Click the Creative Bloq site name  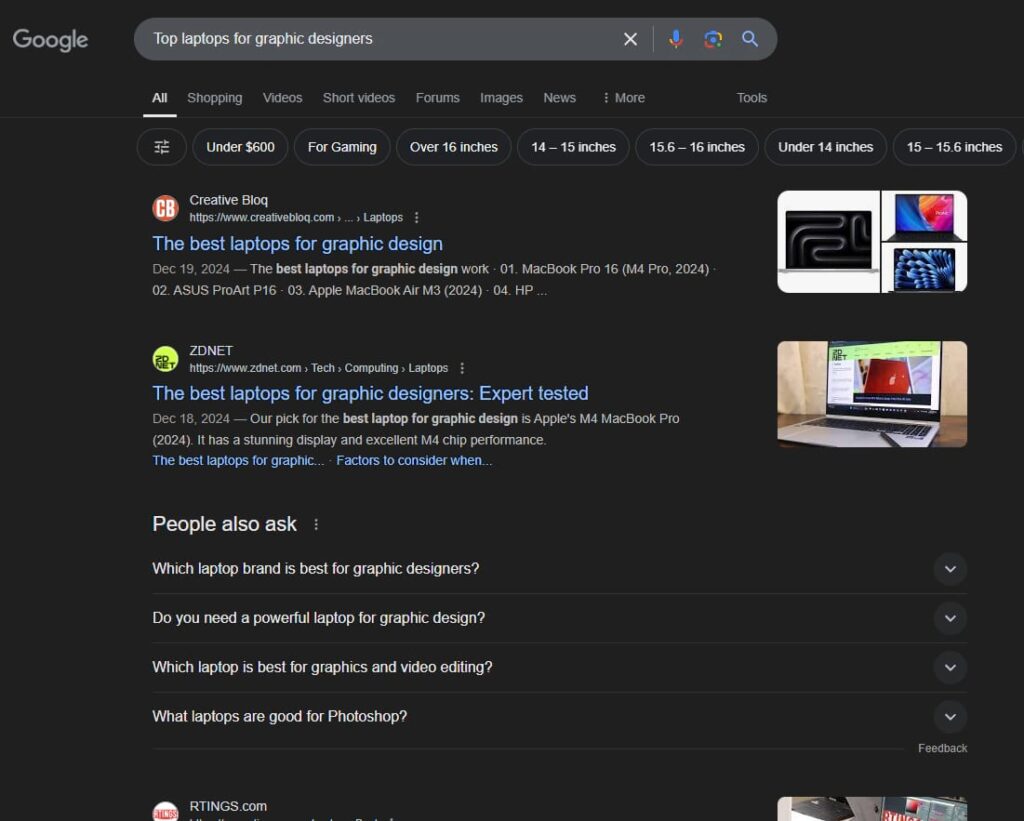pos(229,200)
